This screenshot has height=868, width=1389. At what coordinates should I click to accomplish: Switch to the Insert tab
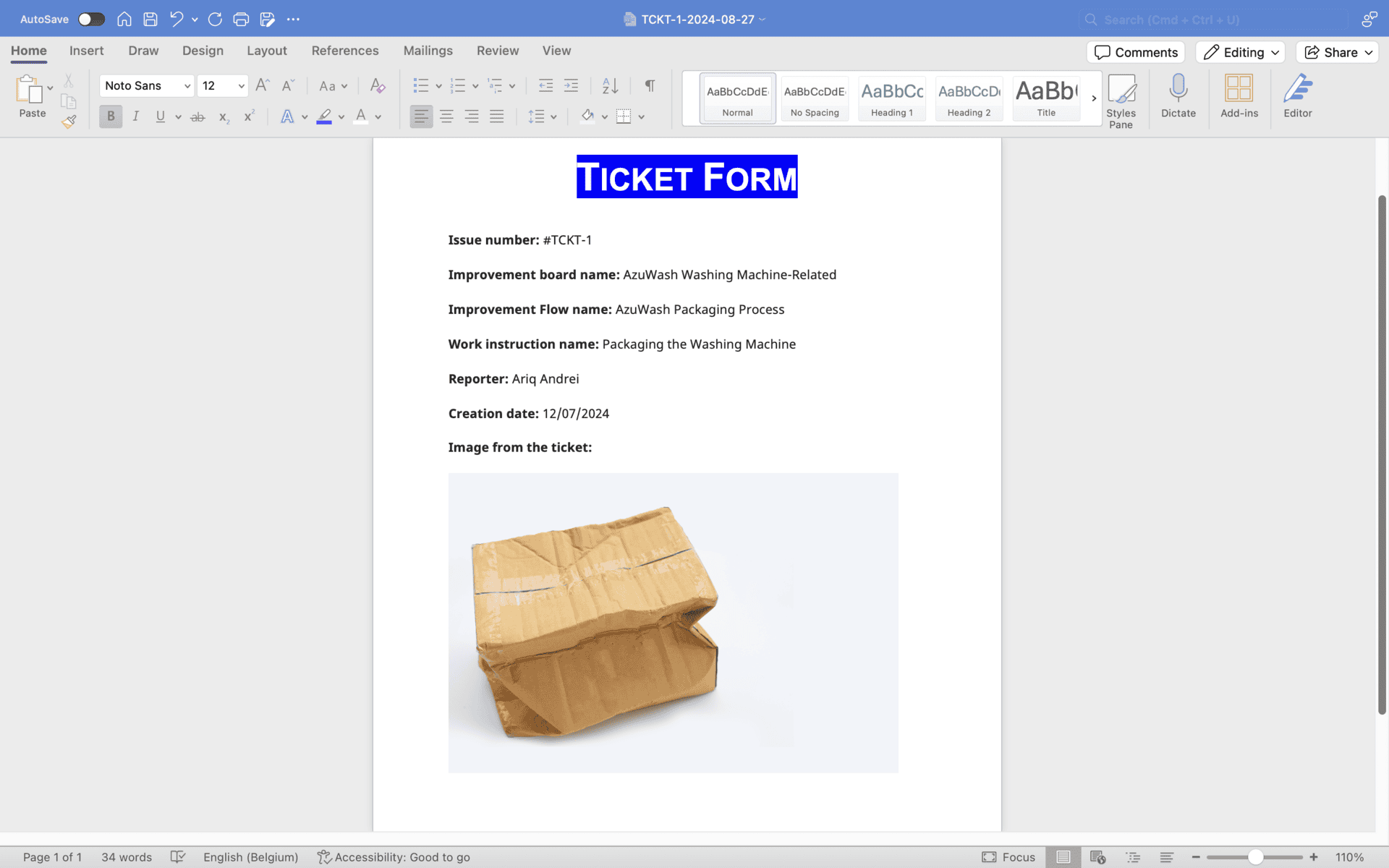click(86, 51)
